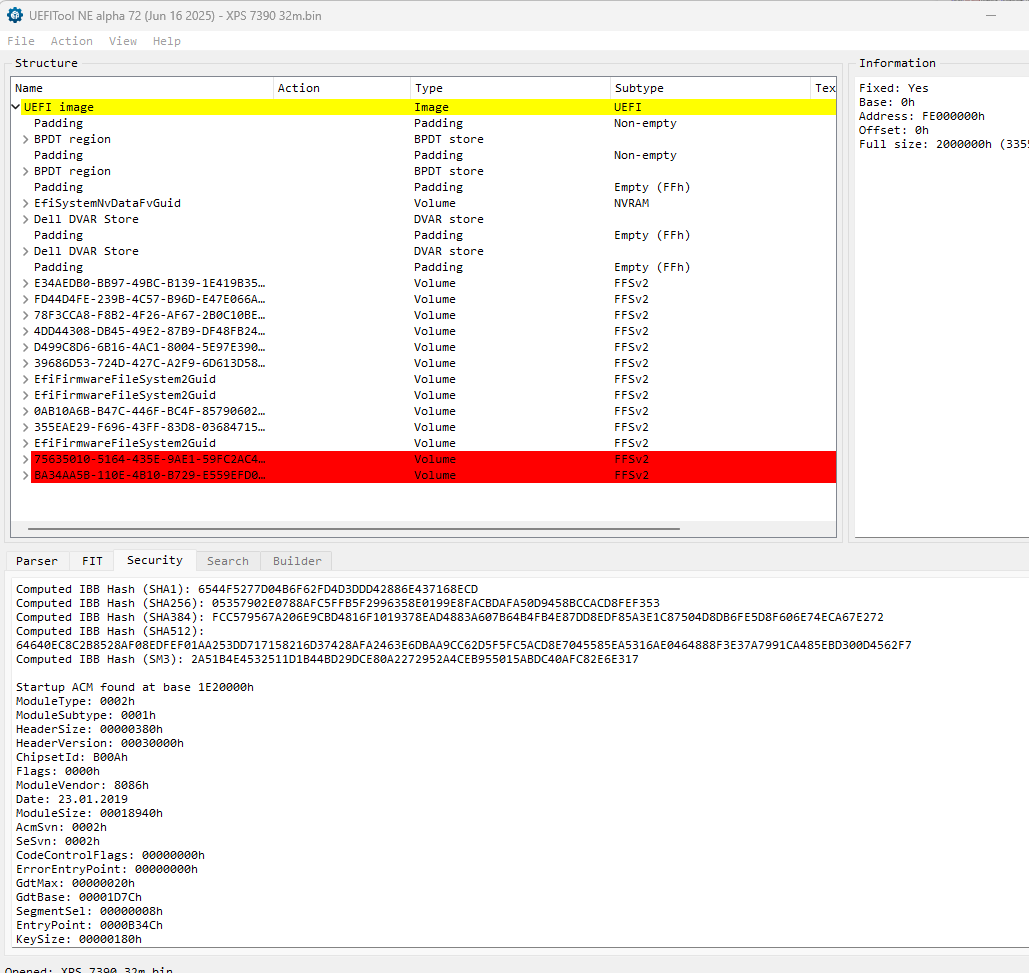Select the Security tab
The height and width of the screenshot is (973, 1029).
(155, 560)
